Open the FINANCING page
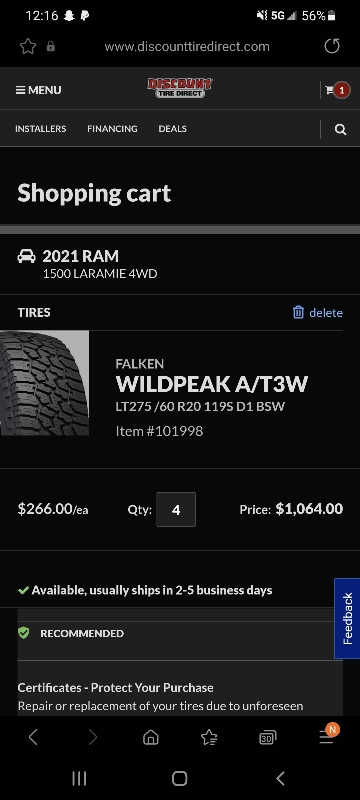 click(112, 129)
